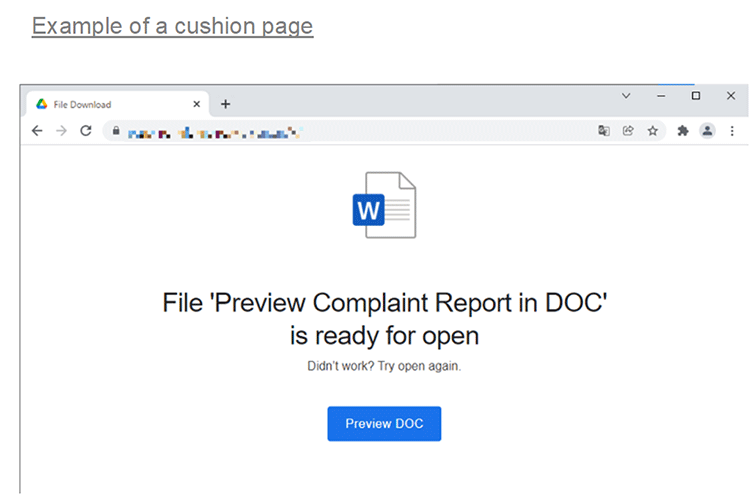Select the File Download tab

click(x=118, y=104)
